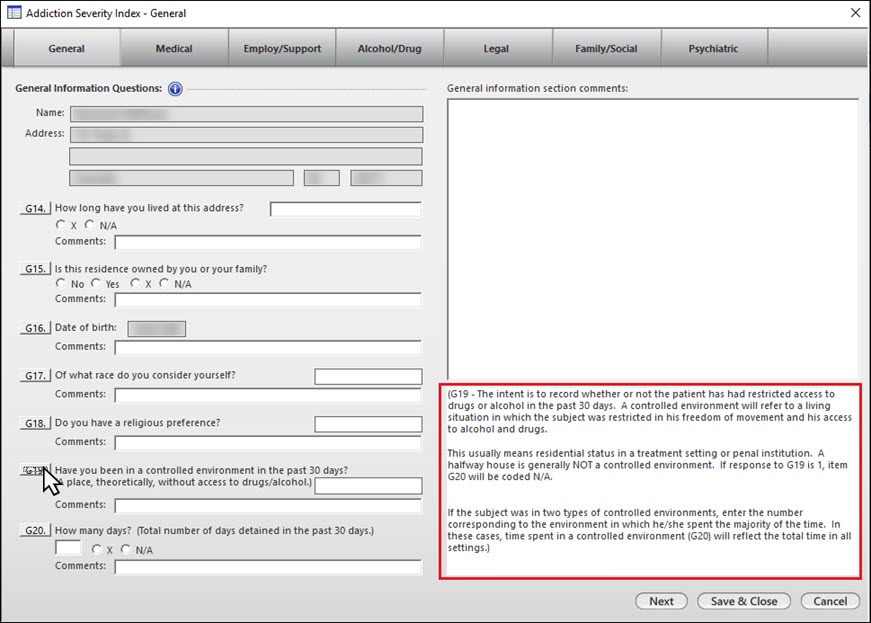Click the Next button
The image size is (871, 623).
click(661, 601)
